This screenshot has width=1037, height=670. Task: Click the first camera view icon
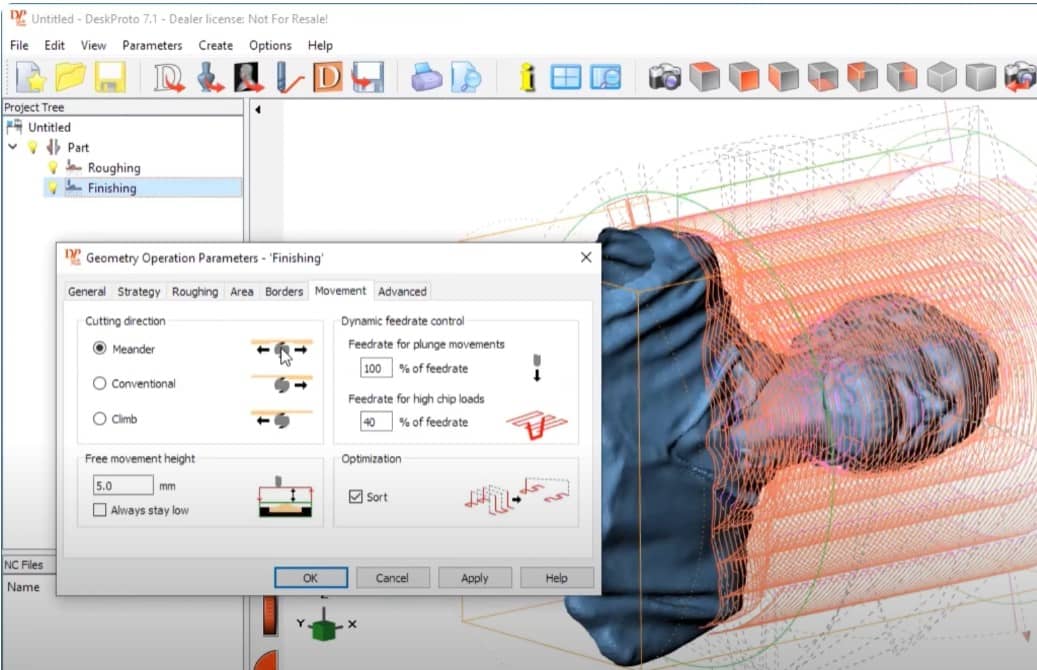[x=664, y=77]
